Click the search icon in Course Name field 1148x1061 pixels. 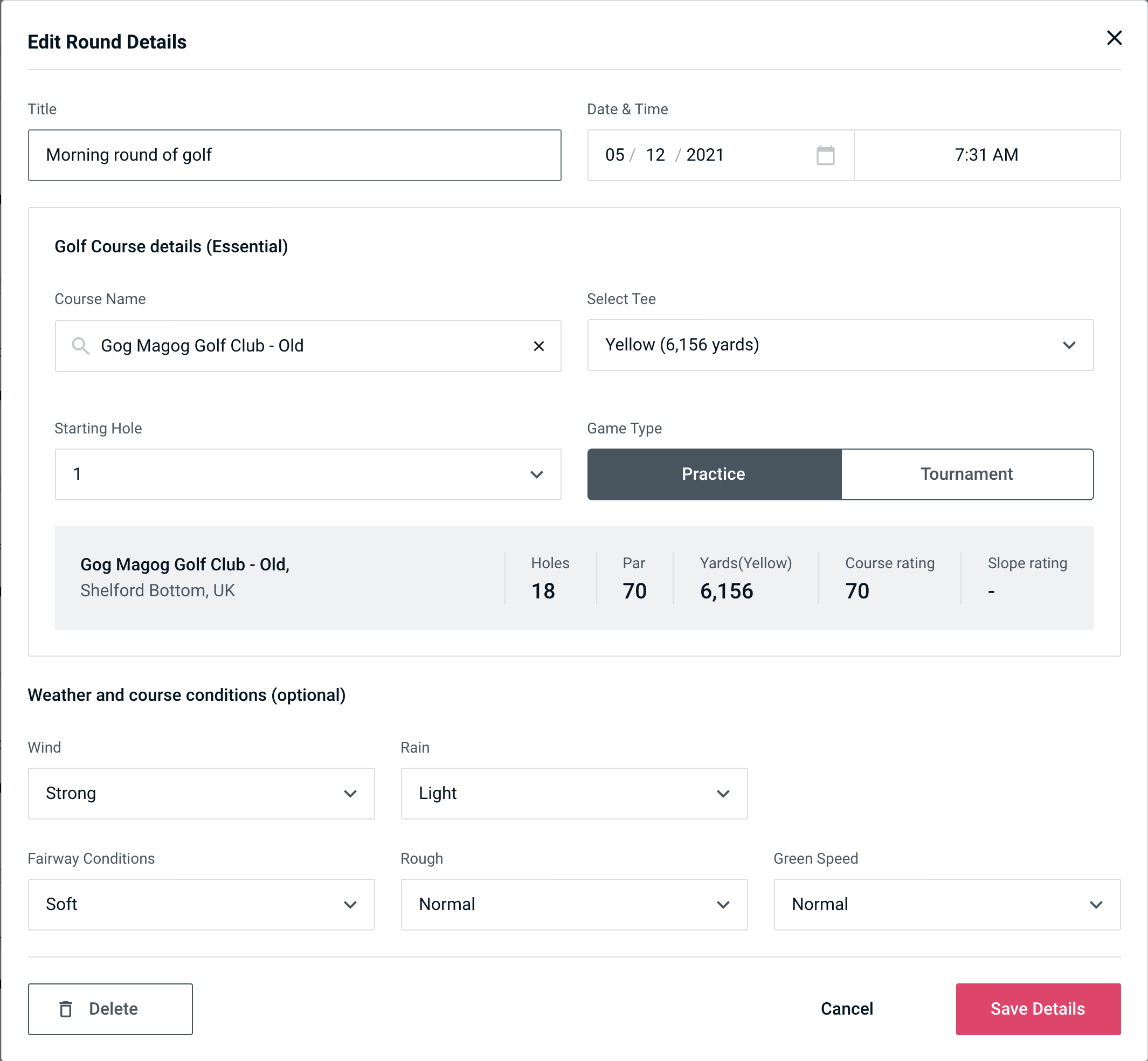click(80, 345)
